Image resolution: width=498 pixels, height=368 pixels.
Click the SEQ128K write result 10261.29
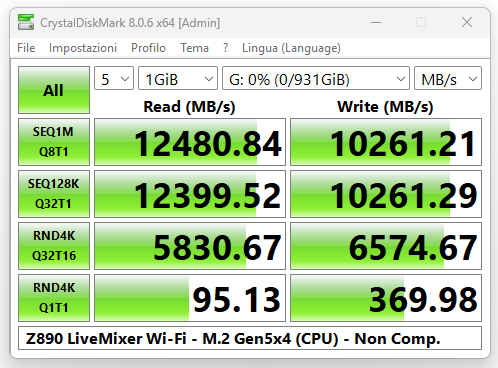point(386,194)
